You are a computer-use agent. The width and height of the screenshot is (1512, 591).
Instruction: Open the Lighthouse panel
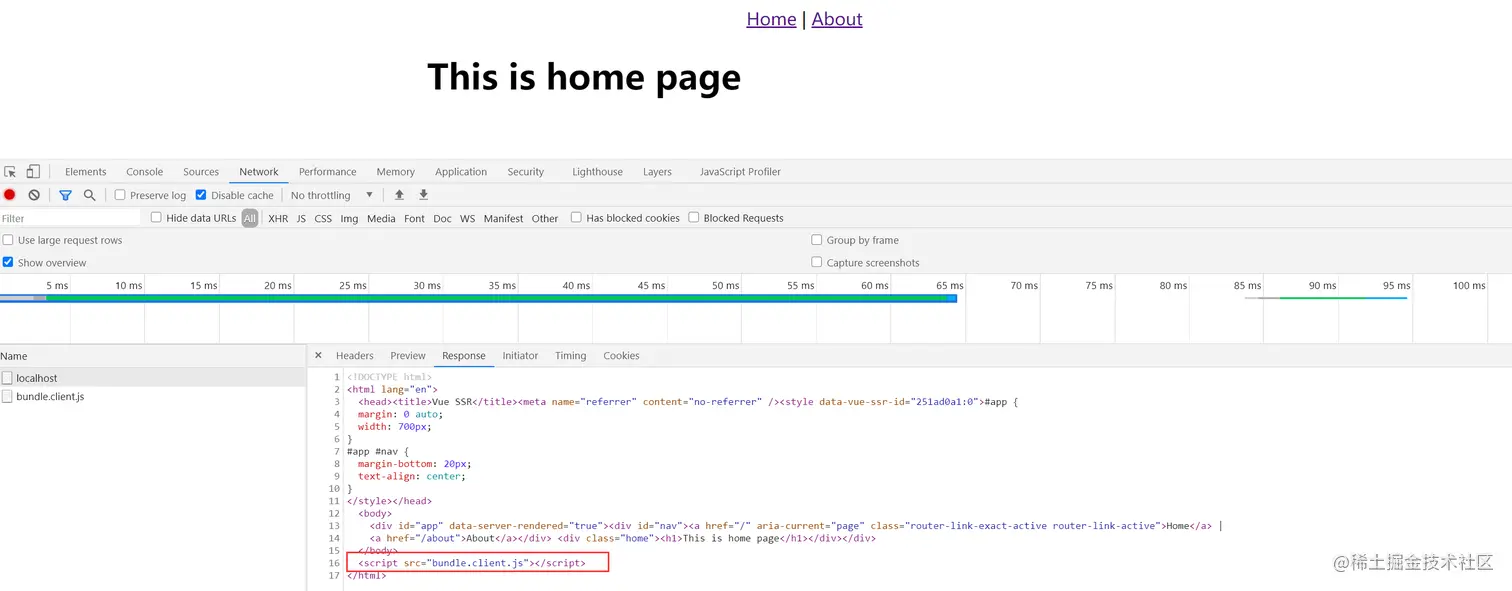coord(598,172)
